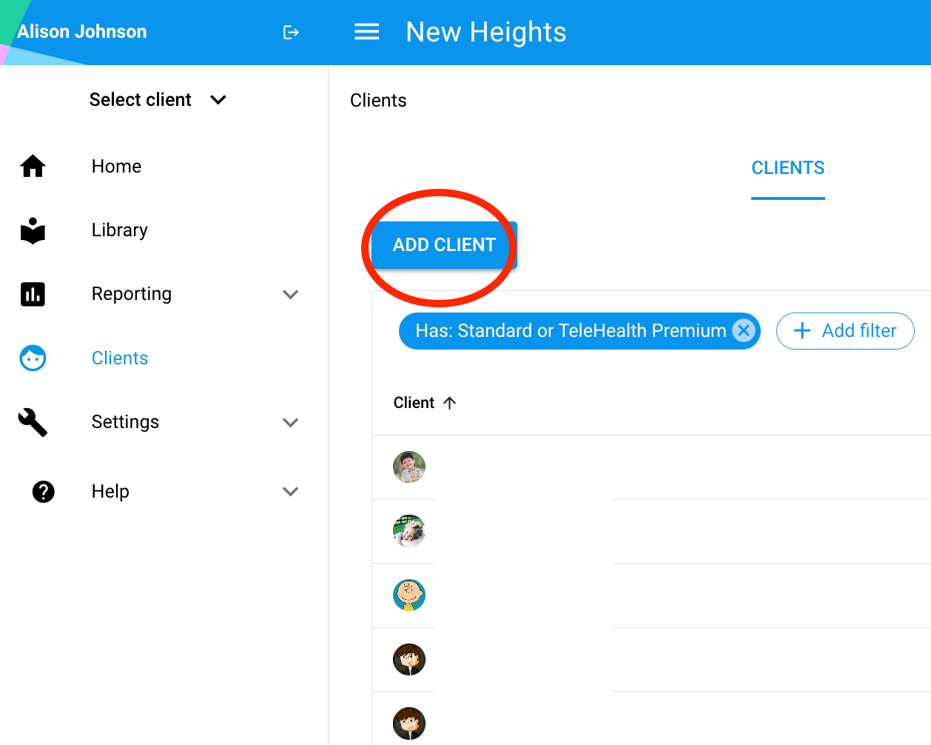Viewport: 931px width, 745px height.
Task: Select the Clients face icon in the sidebar
Action: 33,358
